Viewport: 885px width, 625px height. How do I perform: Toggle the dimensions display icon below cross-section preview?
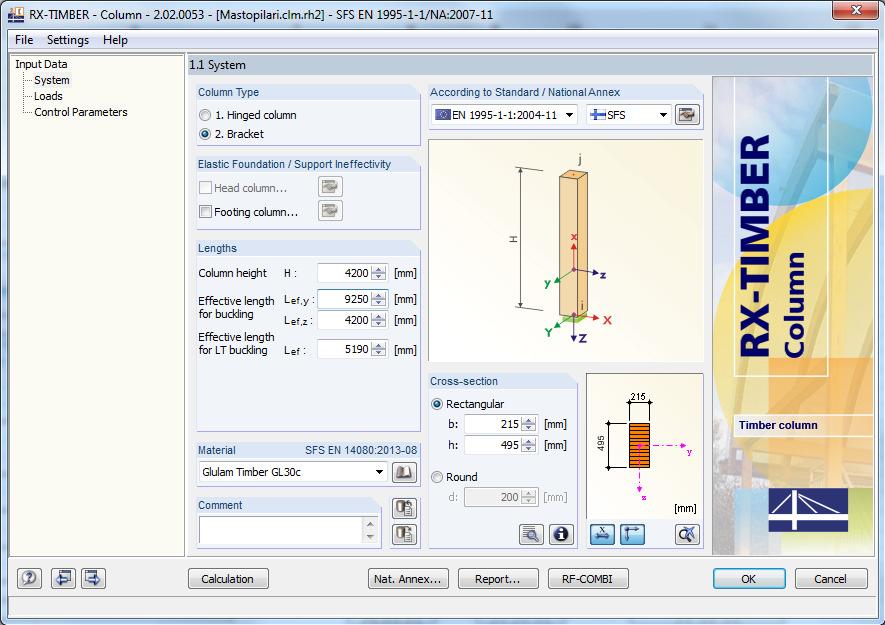[602, 534]
